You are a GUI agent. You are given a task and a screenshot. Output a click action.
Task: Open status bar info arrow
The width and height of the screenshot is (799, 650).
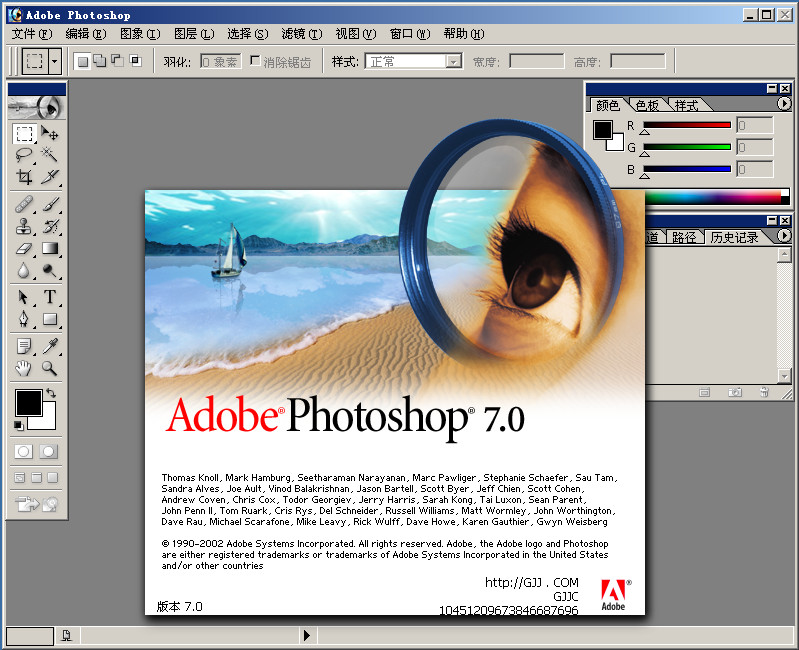[307, 635]
